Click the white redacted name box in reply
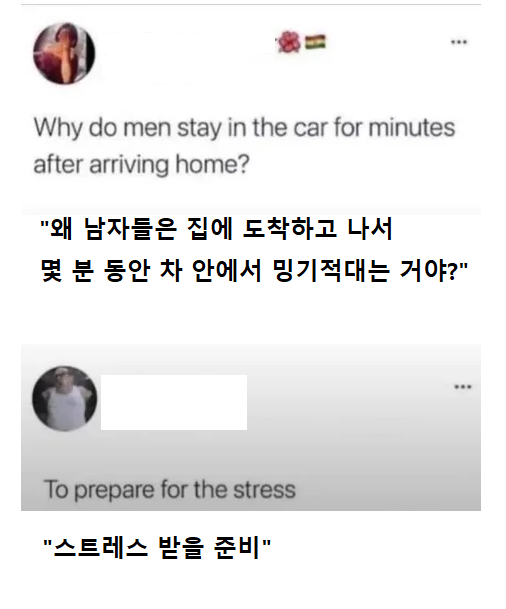This screenshot has height=609, width=506. [x=174, y=402]
